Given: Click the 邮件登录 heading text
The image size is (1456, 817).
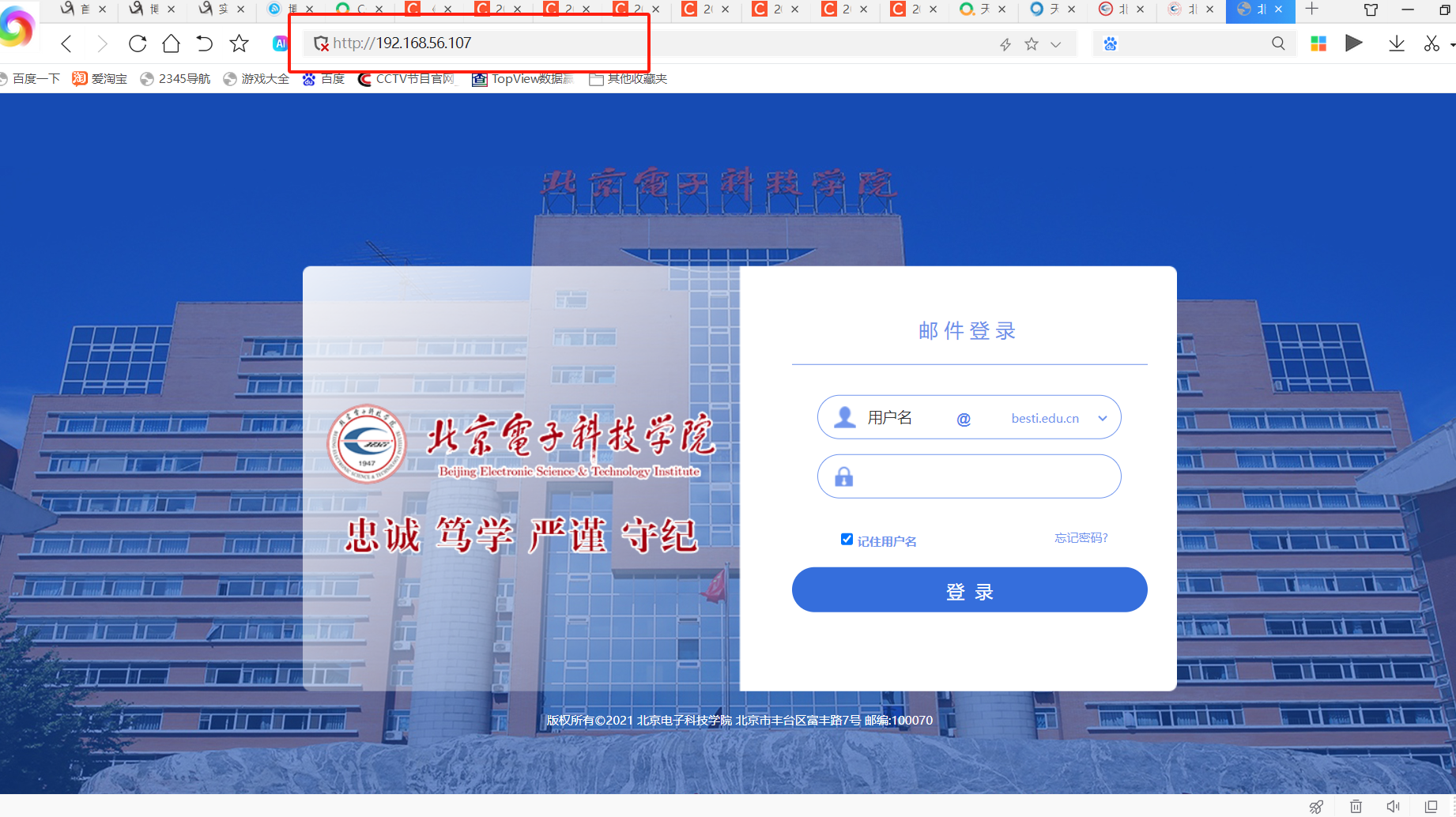Looking at the screenshot, I should click(x=968, y=331).
